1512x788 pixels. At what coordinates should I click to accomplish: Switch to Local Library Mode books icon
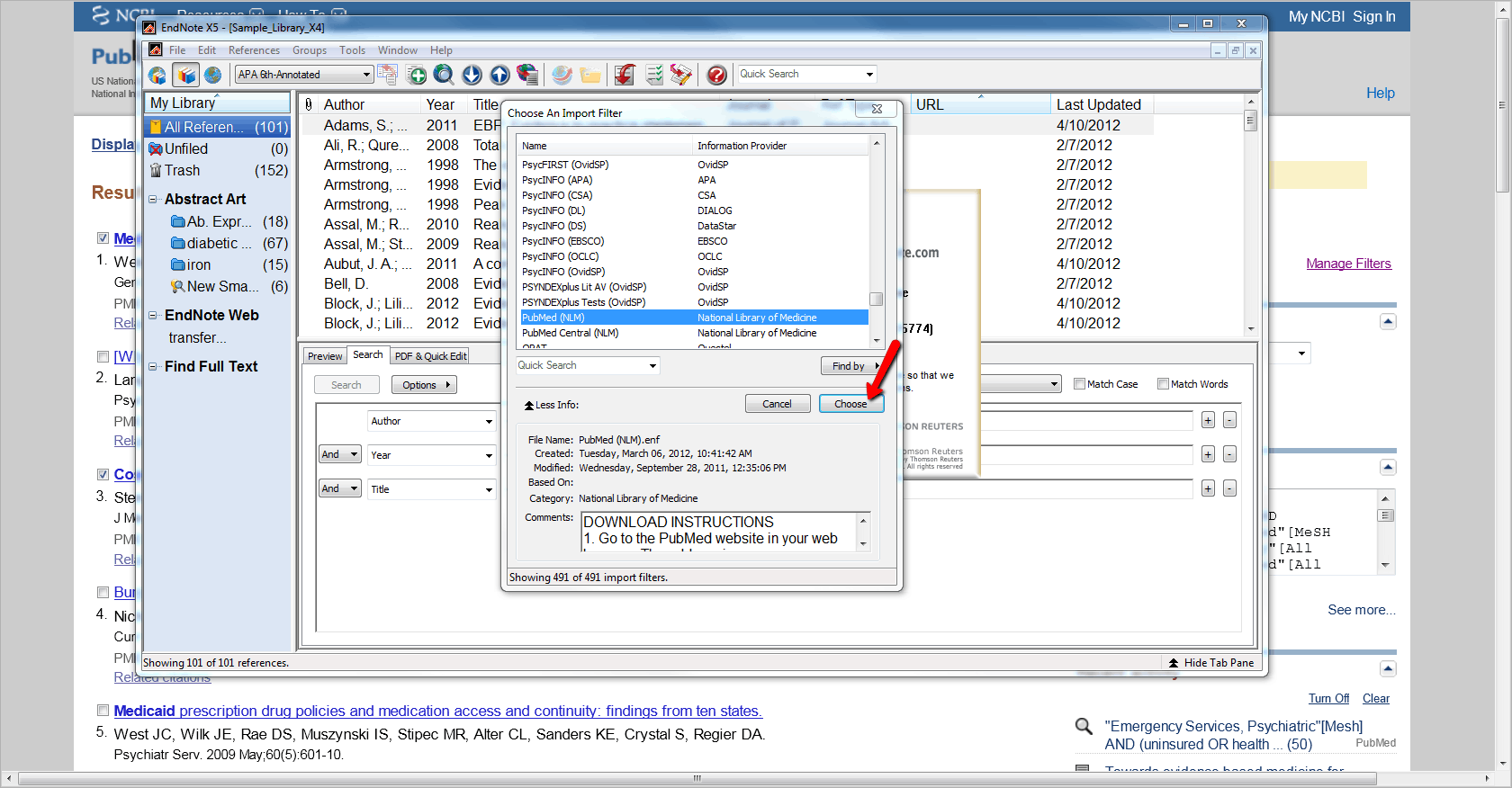(185, 75)
